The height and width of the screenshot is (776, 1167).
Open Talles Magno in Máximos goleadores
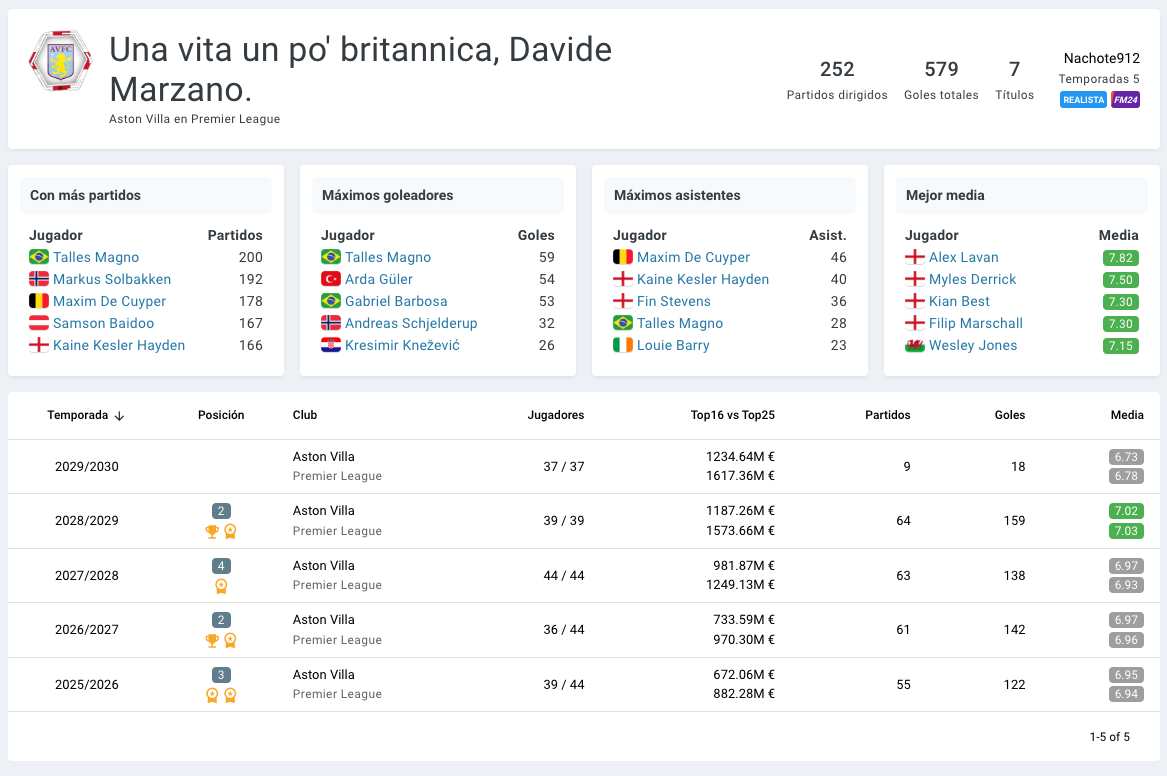(388, 257)
